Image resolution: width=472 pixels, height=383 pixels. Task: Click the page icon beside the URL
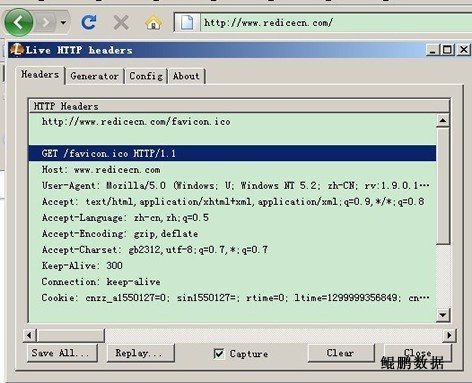[x=187, y=23]
